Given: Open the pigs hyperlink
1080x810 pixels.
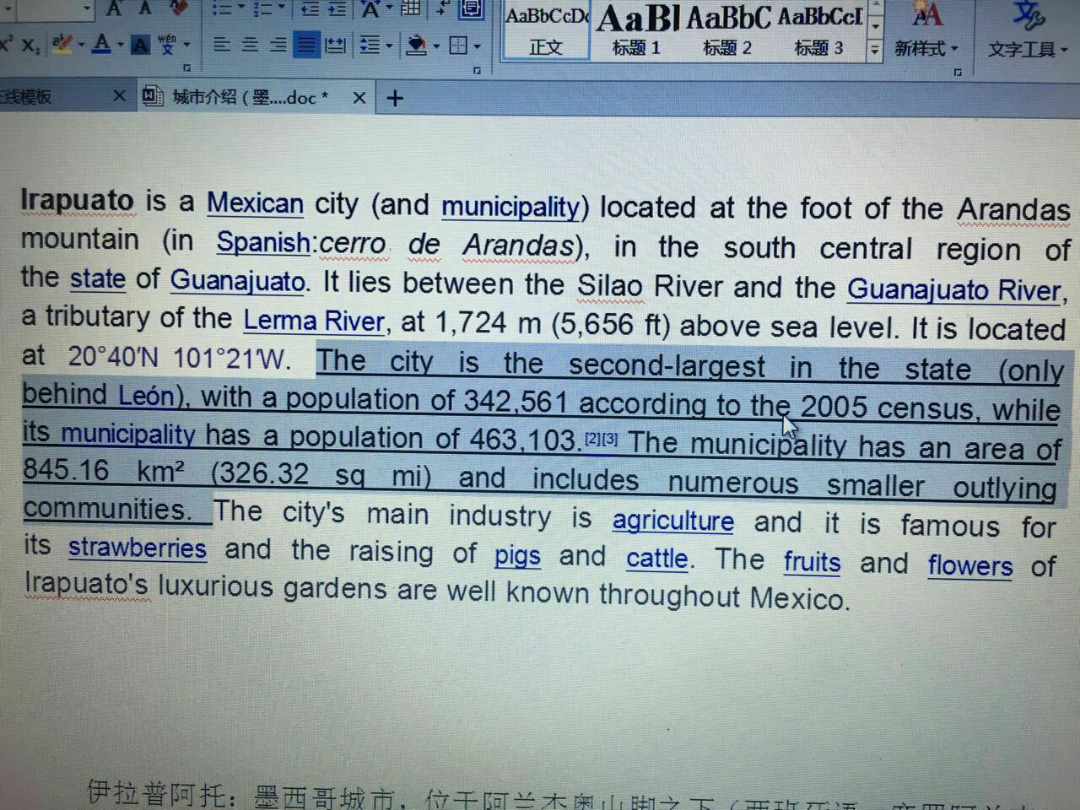Looking at the screenshot, I should 517,556.
